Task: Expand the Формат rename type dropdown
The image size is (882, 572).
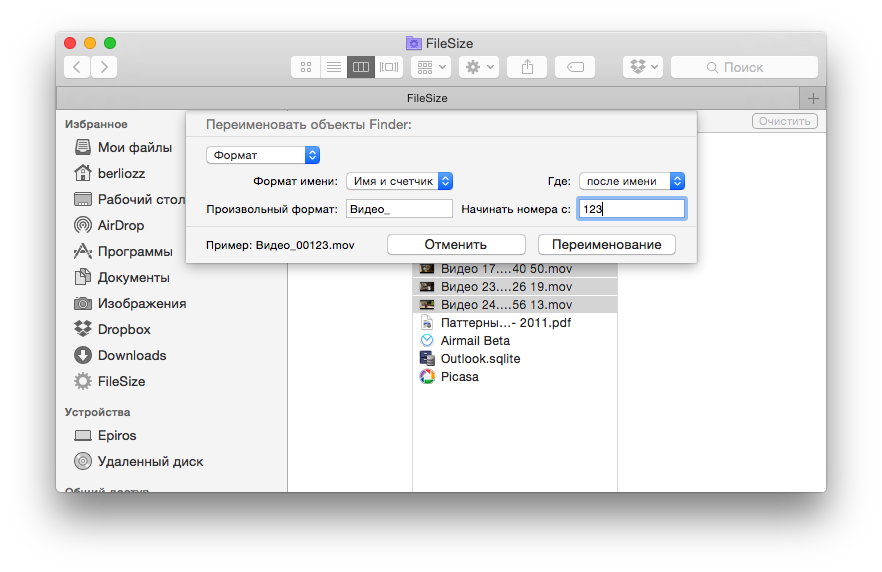Action: (262, 155)
